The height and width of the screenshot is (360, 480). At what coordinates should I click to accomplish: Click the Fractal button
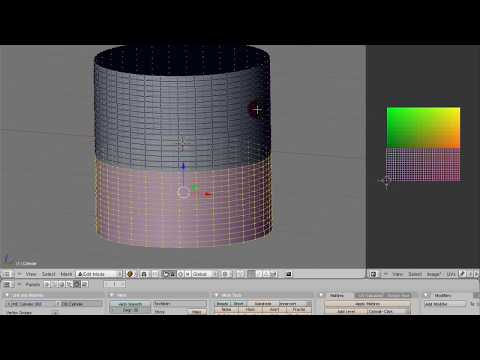click(299, 310)
